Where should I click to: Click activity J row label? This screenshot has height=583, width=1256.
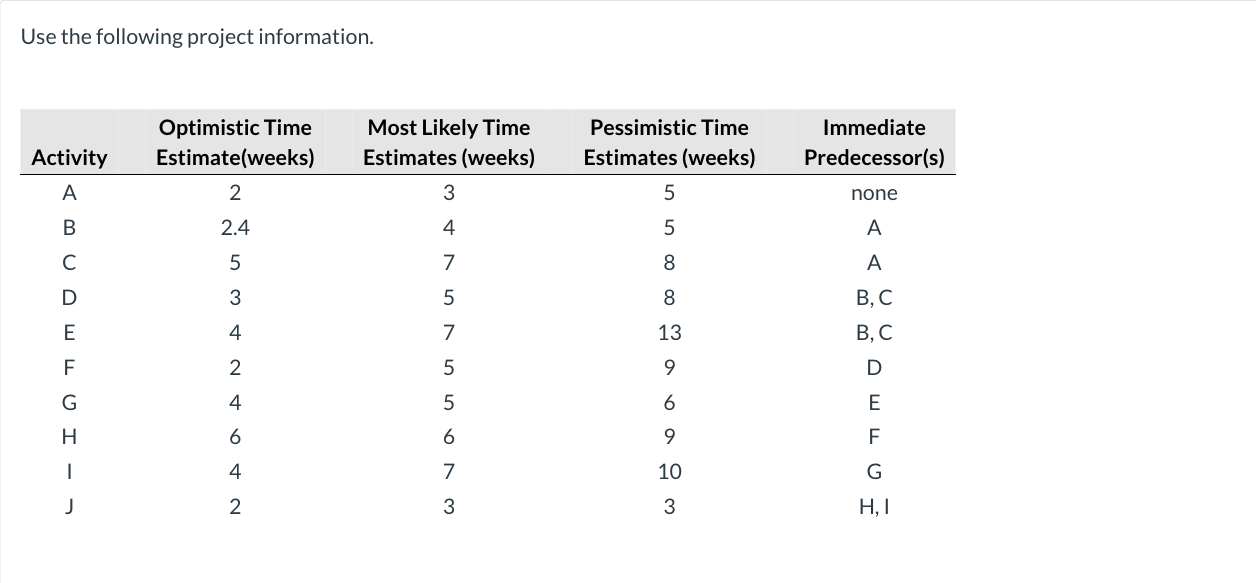click(x=69, y=507)
